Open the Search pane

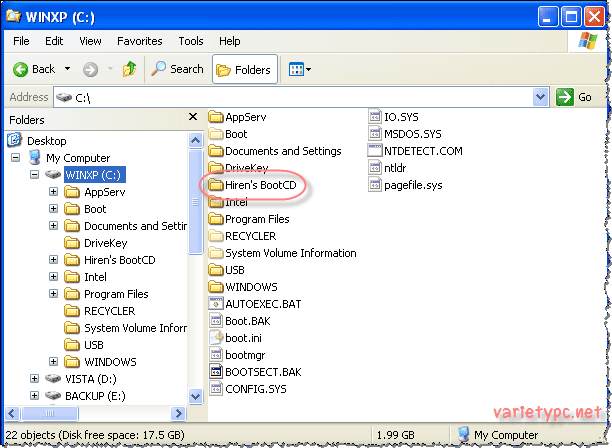[178, 69]
